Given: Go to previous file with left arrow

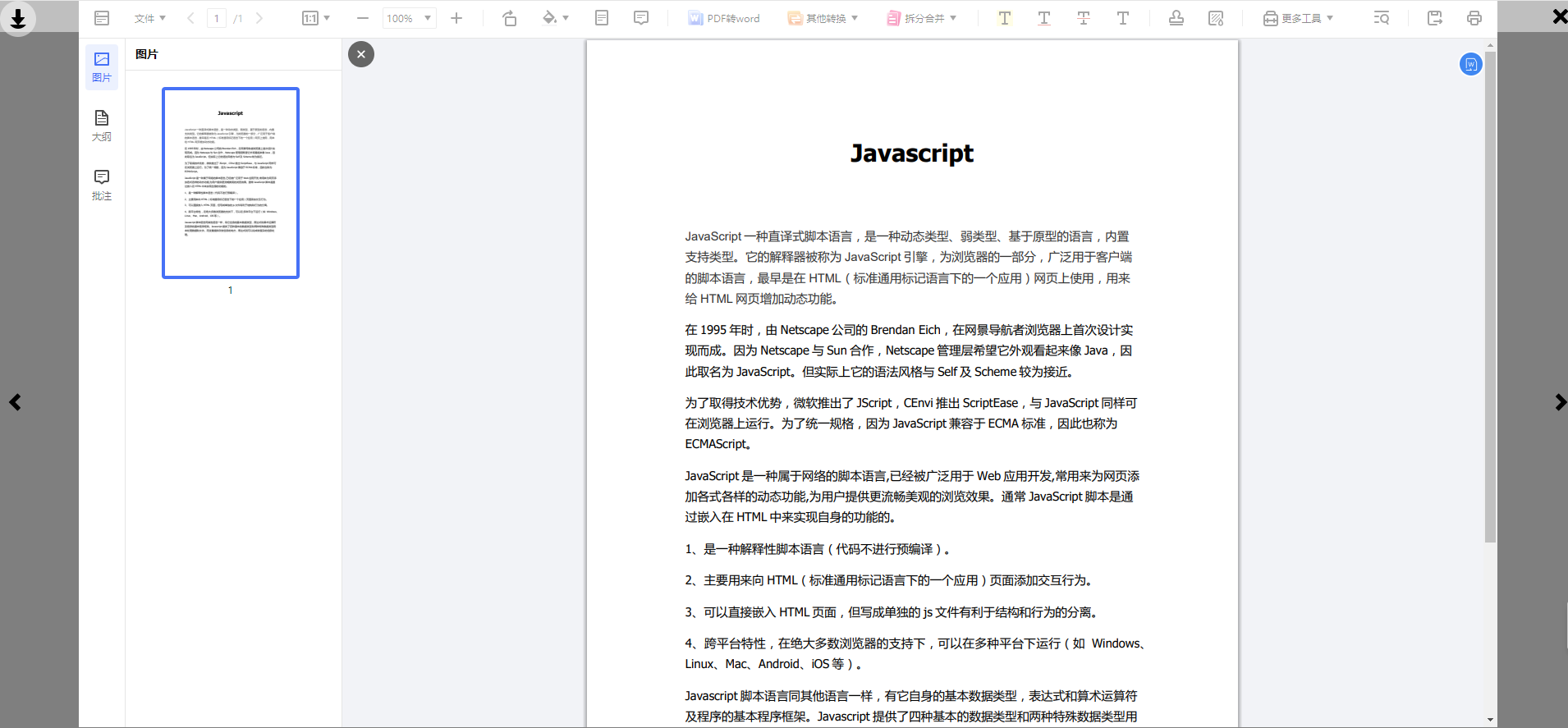Looking at the screenshot, I should click(x=15, y=402).
